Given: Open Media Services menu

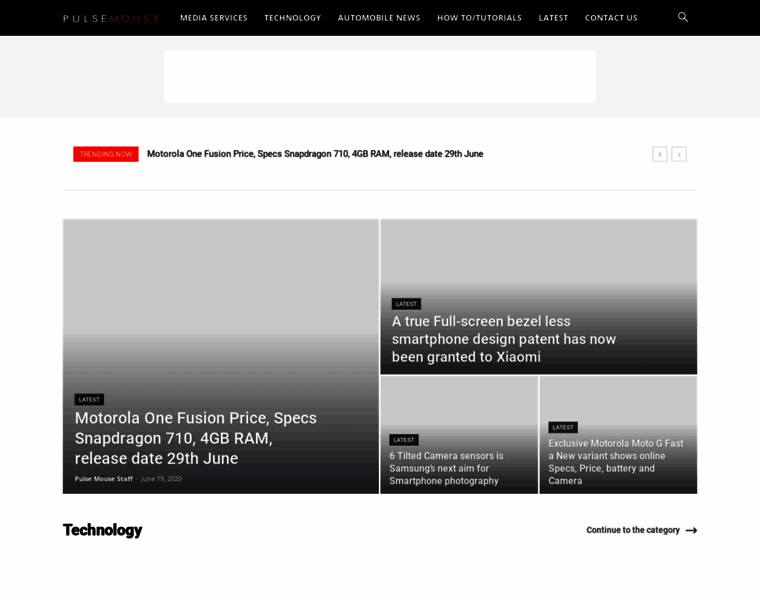Looking at the screenshot, I should click(x=214, y=18).
